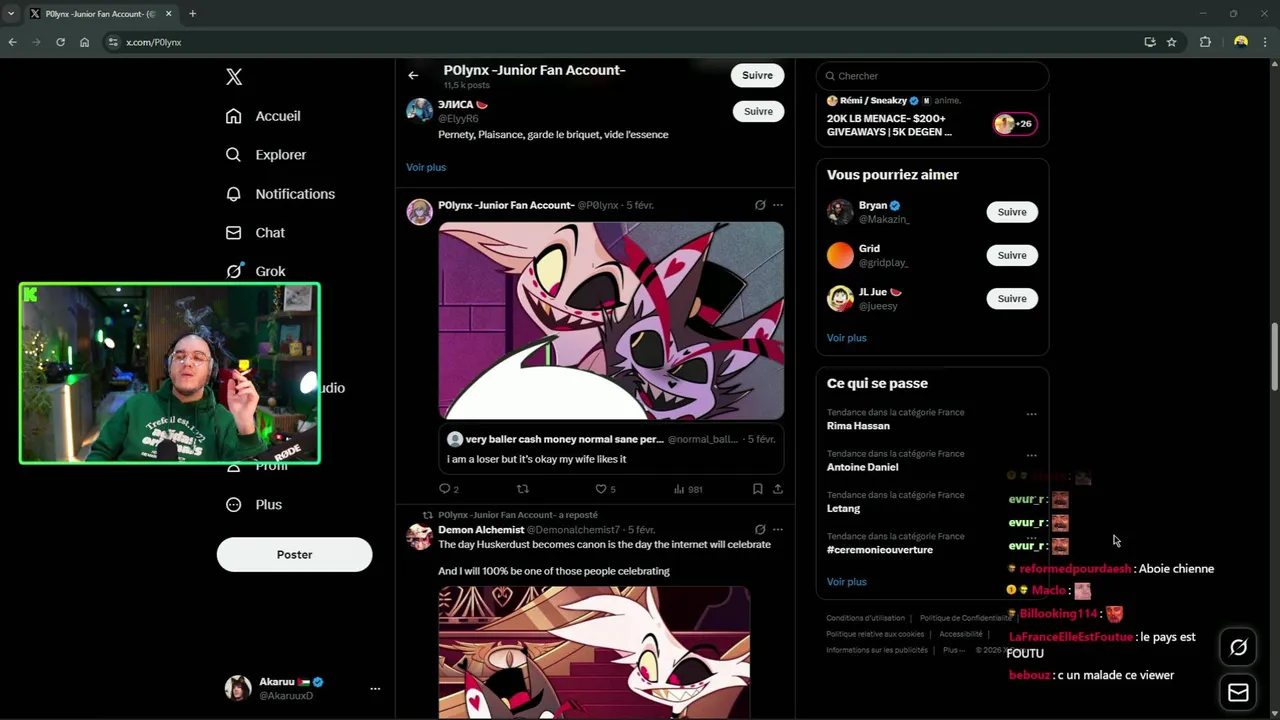Open +26 participants badge on live space
The width and height of the screenshot is (1280, 720).
click(x=1014, y=124)
